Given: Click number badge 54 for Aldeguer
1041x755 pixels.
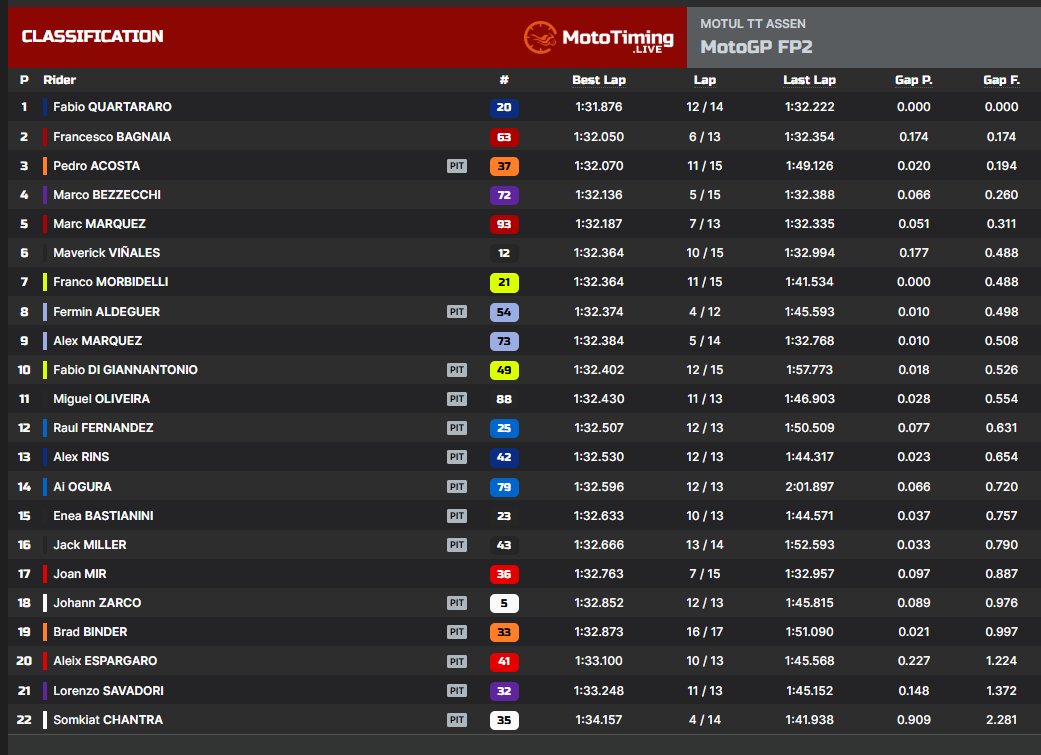Looking at the screenshot, I should [504, 312].
